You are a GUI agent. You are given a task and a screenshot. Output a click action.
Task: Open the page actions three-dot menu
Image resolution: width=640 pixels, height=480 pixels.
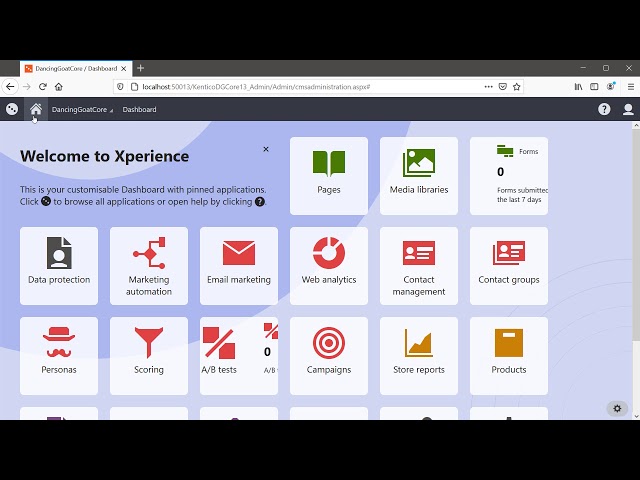click(488, 87)
